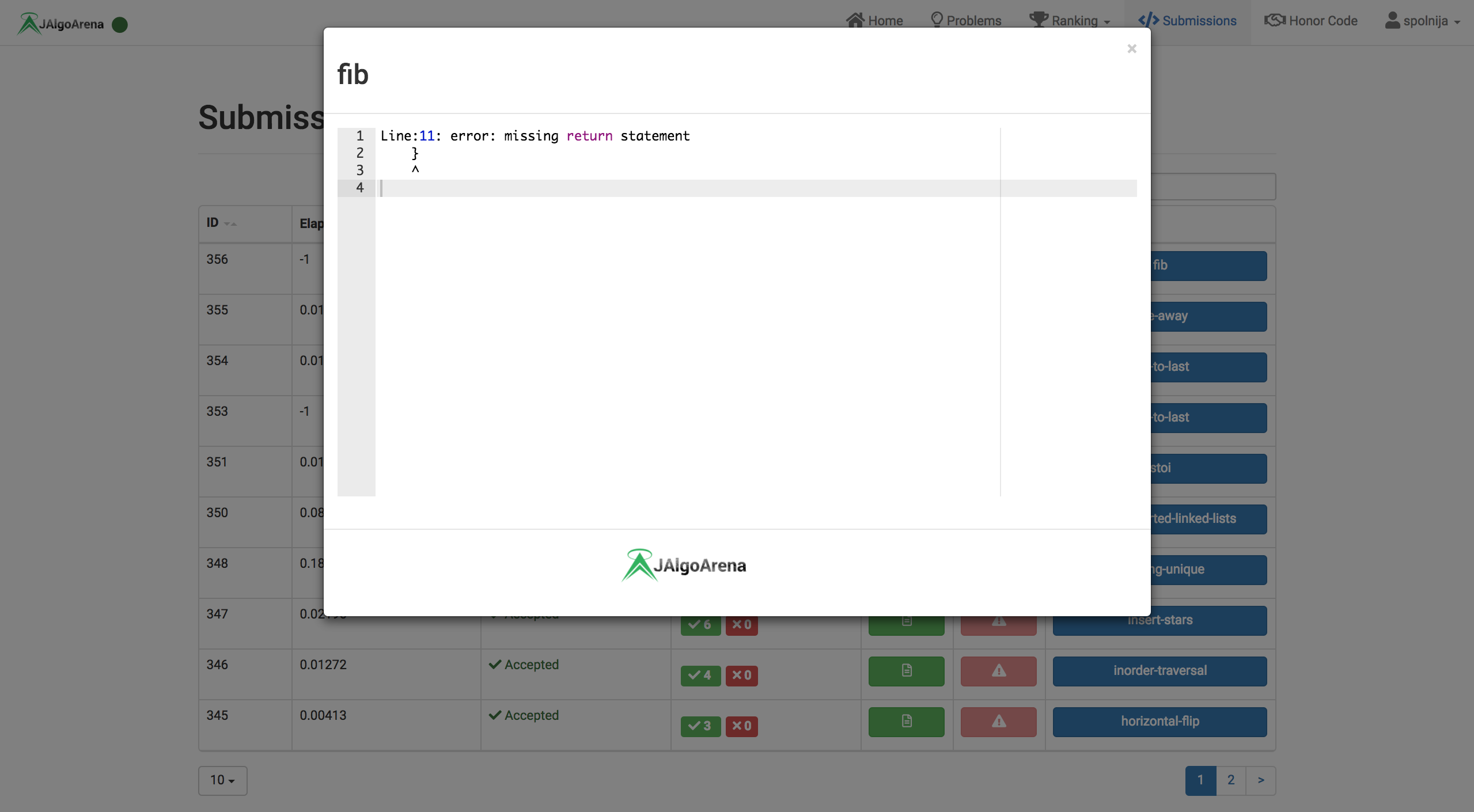Go to page 2 of submissions
Viewport: 1474px width, 812px height.
tap(1230, 780)
